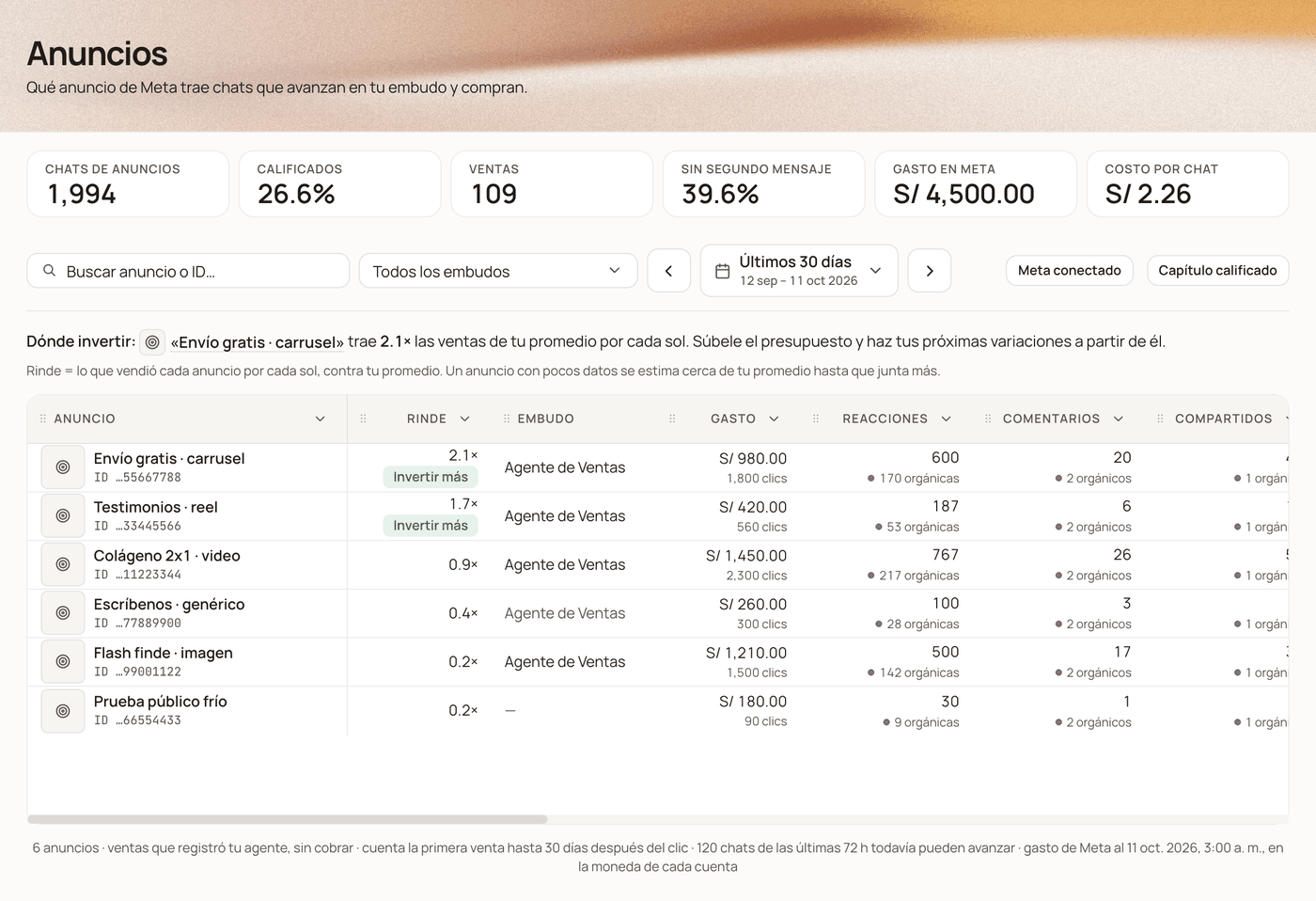Open the Comentarios column sort chevron
Viewport: 1316px width, 901px height.
coord(1118,419)
